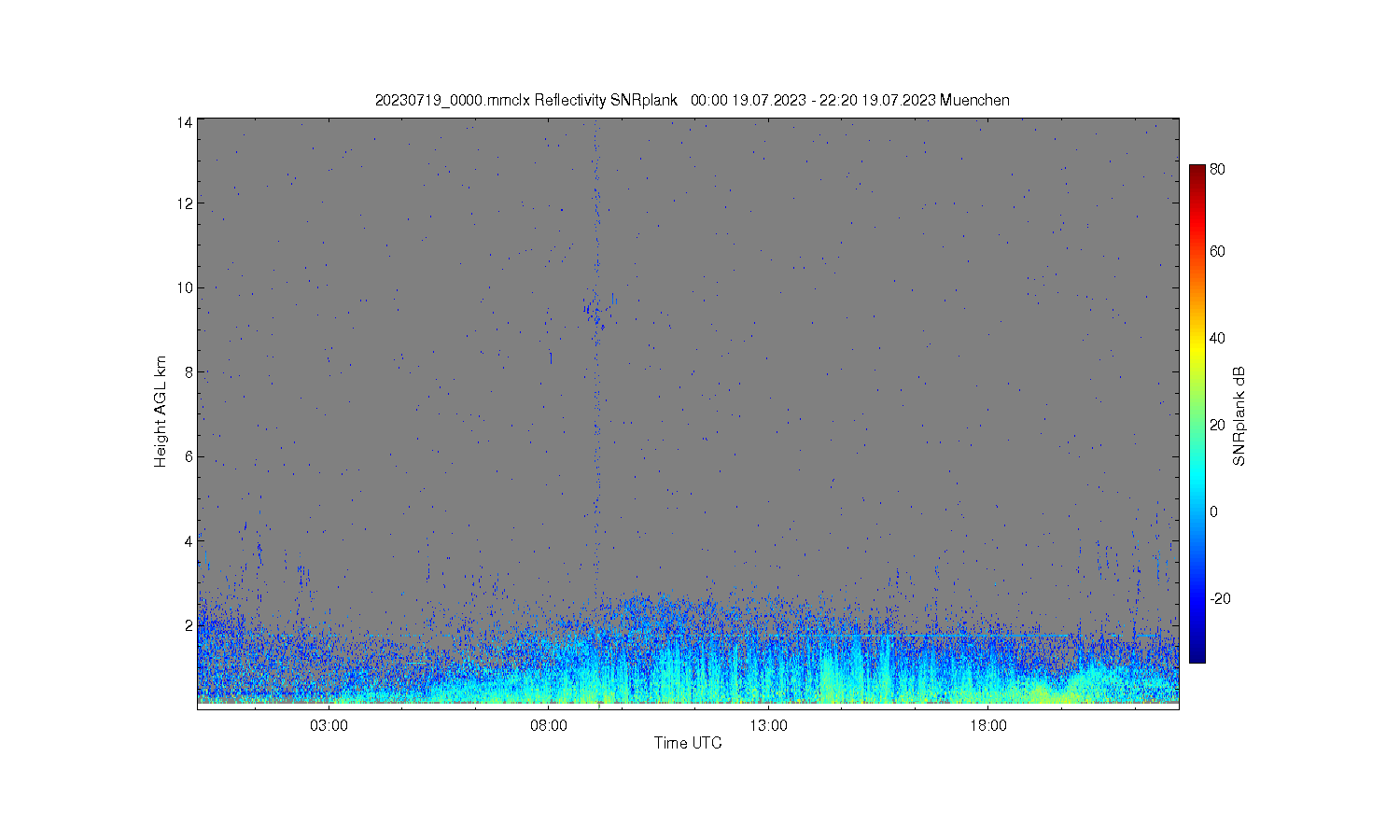Image resolution: width=1400 pixels, height=840 pixels.
Task: Click the colorbar value 20
Action: (1217, 425)
